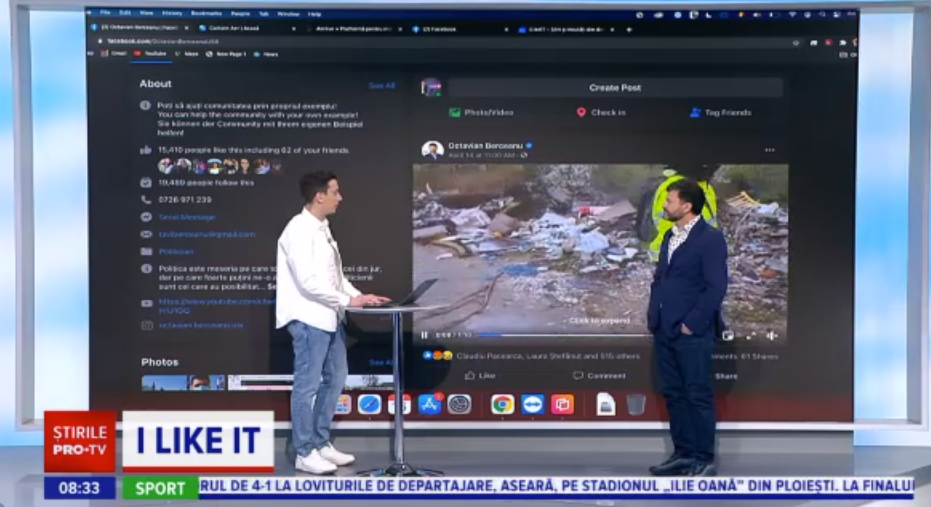
Task: Choose Tag Friends option
Action: click(x=720, y=113)
